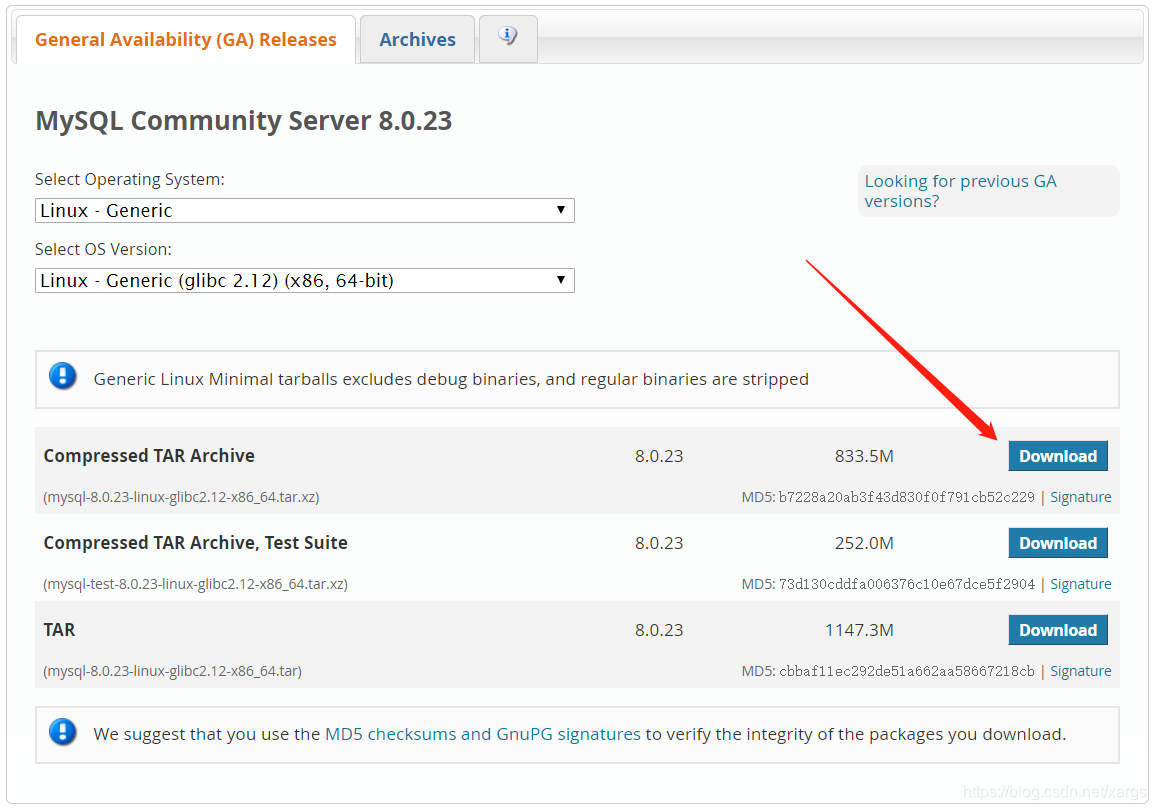Image resolution: width=1156 pixels, height=810 pixels.
Task: Click the info icon beside Generic Linux Minimal note
Action: 63,376
